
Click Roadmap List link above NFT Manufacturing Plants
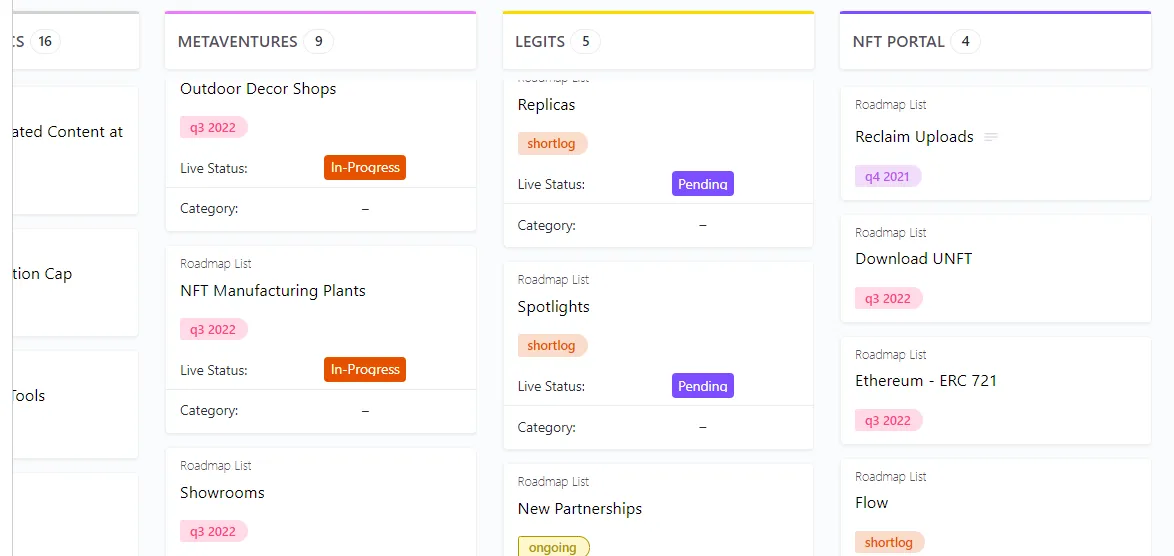pos(216,263)
